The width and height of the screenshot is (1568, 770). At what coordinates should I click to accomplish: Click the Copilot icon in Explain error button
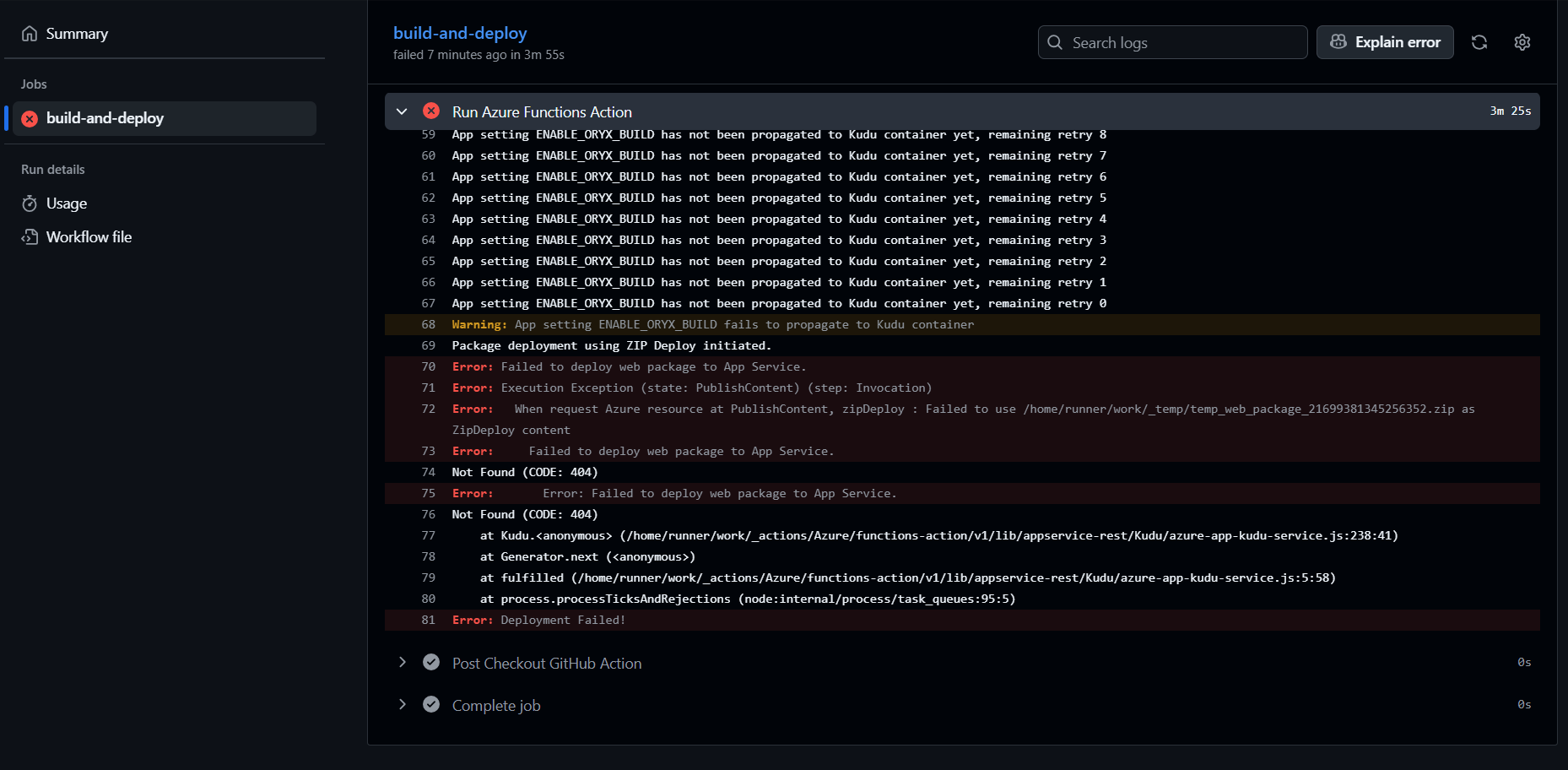point(1337,41)
